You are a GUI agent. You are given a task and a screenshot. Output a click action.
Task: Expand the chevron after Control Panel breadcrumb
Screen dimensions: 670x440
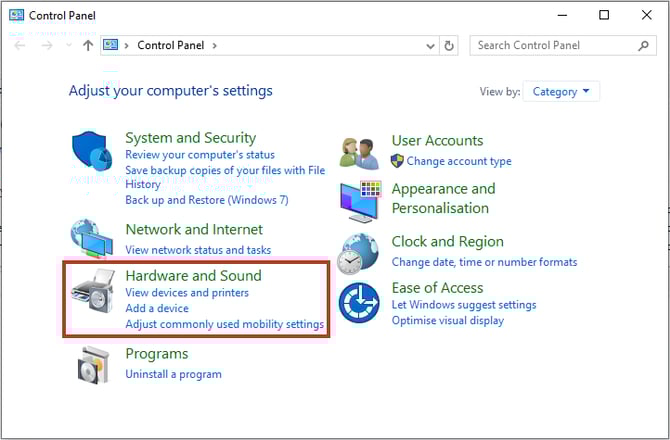pyautogui.click(x=214, y=45)
